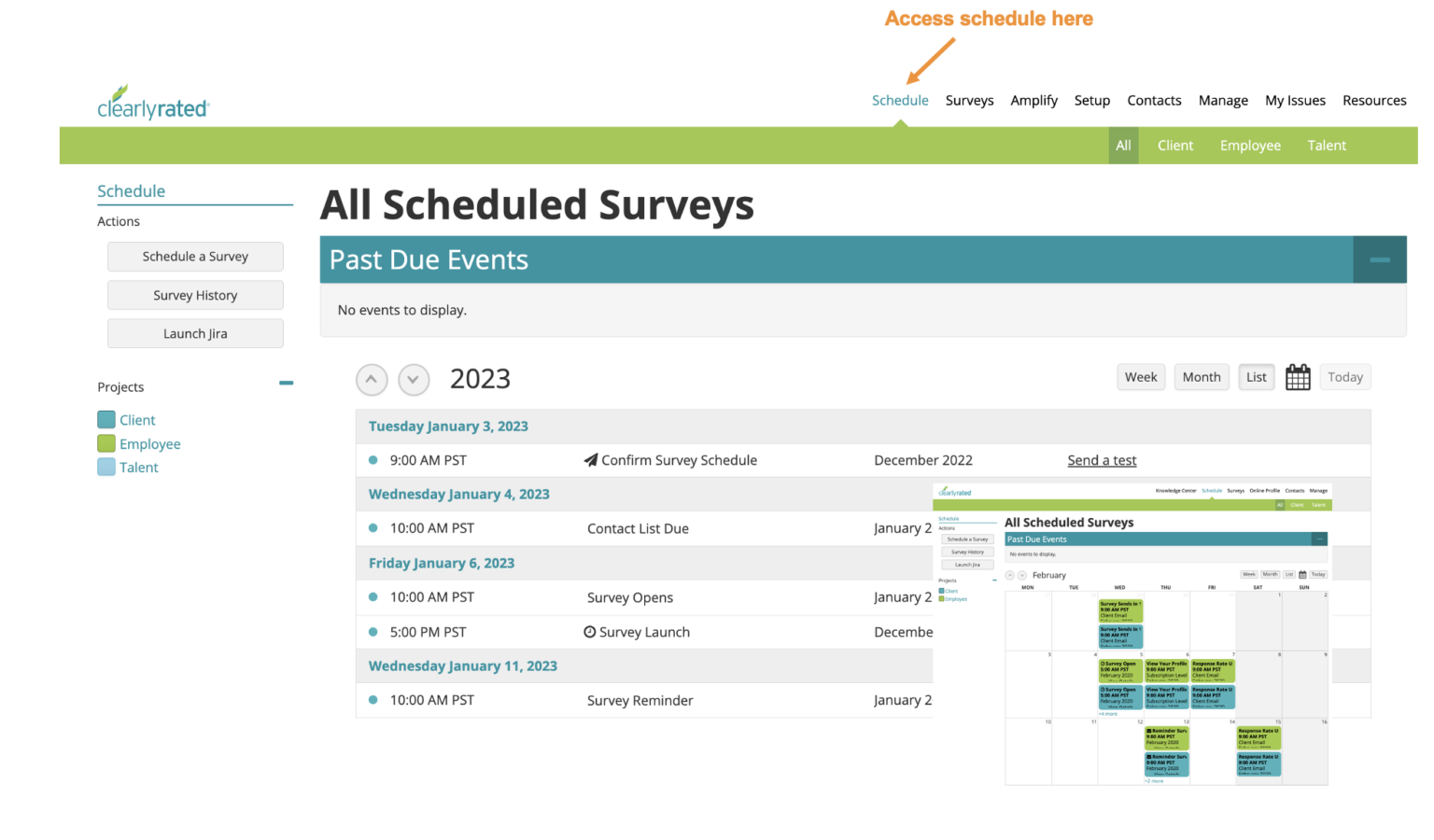The image size is (1434, 840).
Task: Click the dot next to Contact List Due
Action: click(x=374, y=527)
